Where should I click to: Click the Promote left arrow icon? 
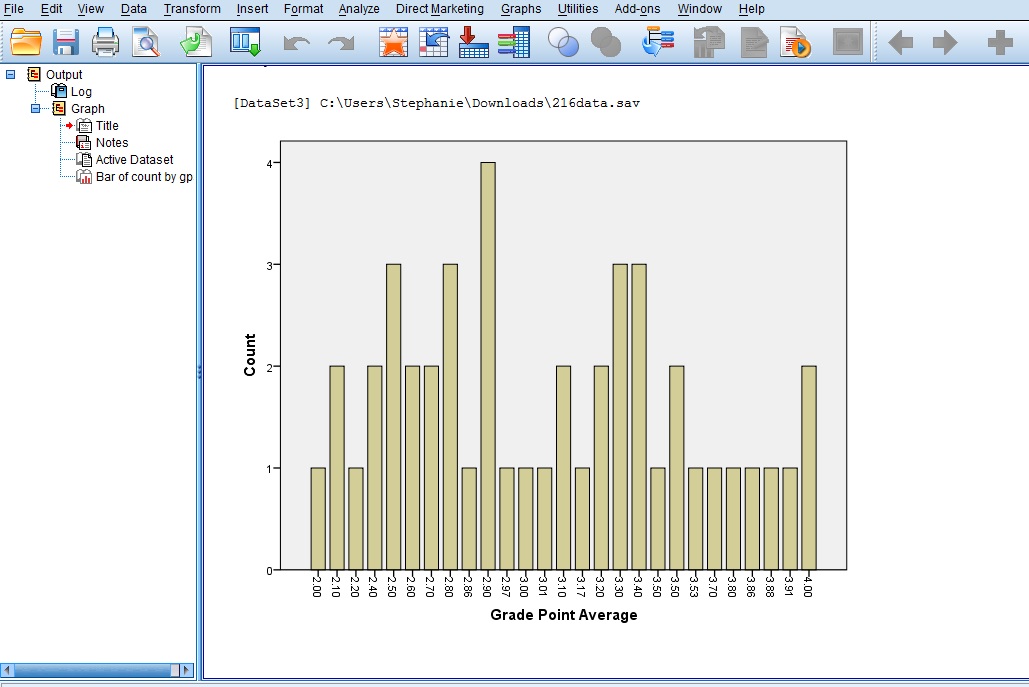(x=900, y=43)
